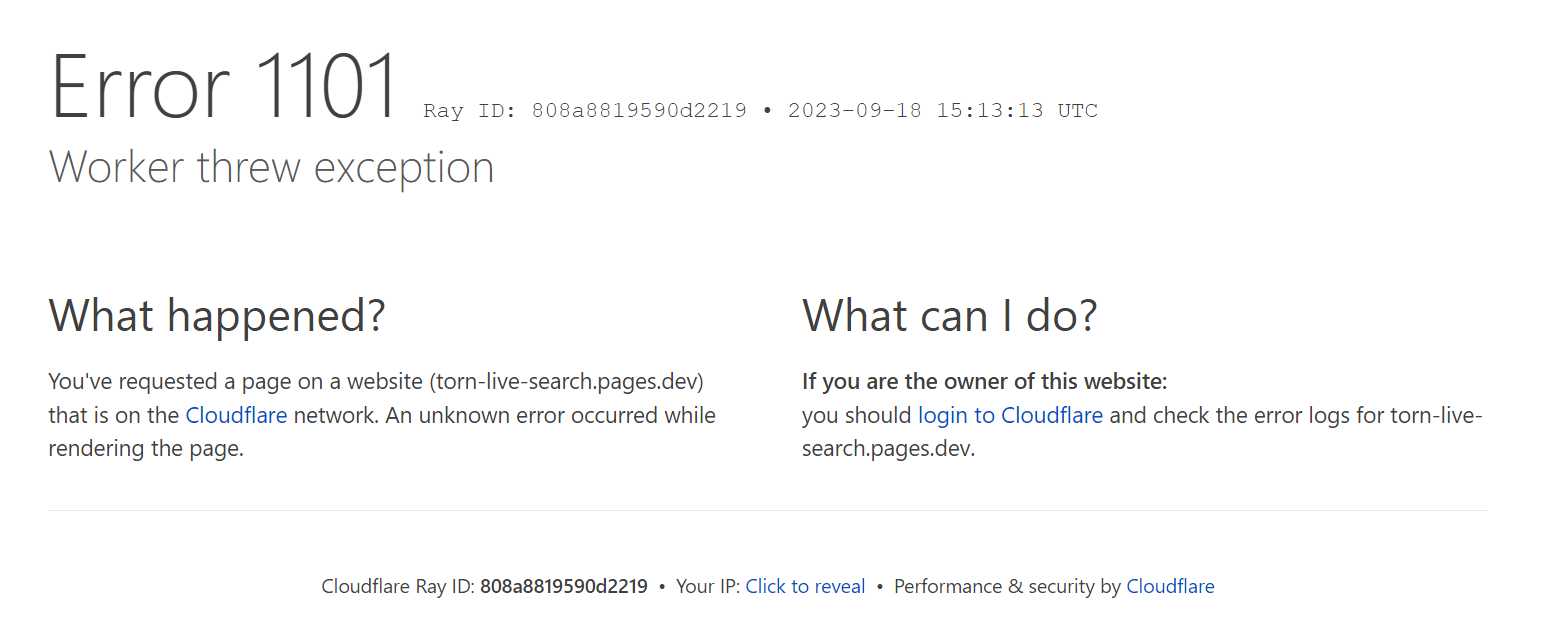Click the 'Performance & security by' footer text
The image size is (1563, 639).
(x=1007, y=587)
